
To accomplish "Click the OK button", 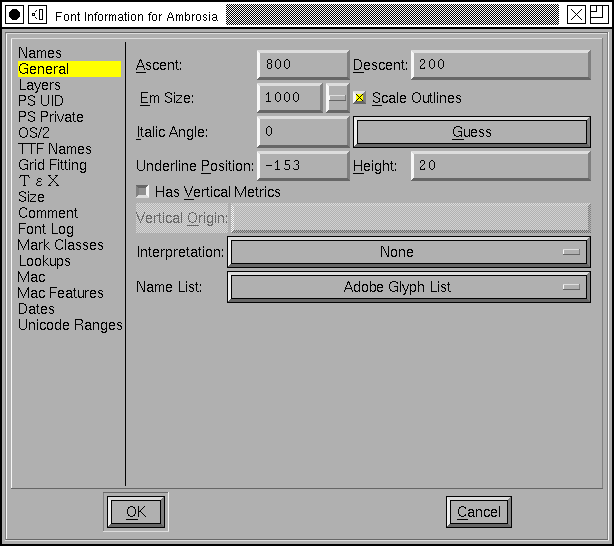I will 136,512.
